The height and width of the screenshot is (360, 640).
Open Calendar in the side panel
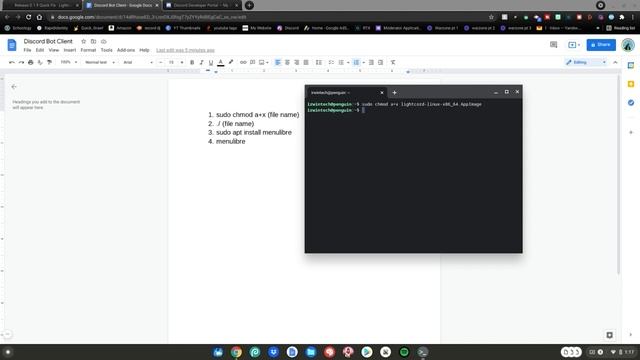pyautogui.click(x=631, y=65)
